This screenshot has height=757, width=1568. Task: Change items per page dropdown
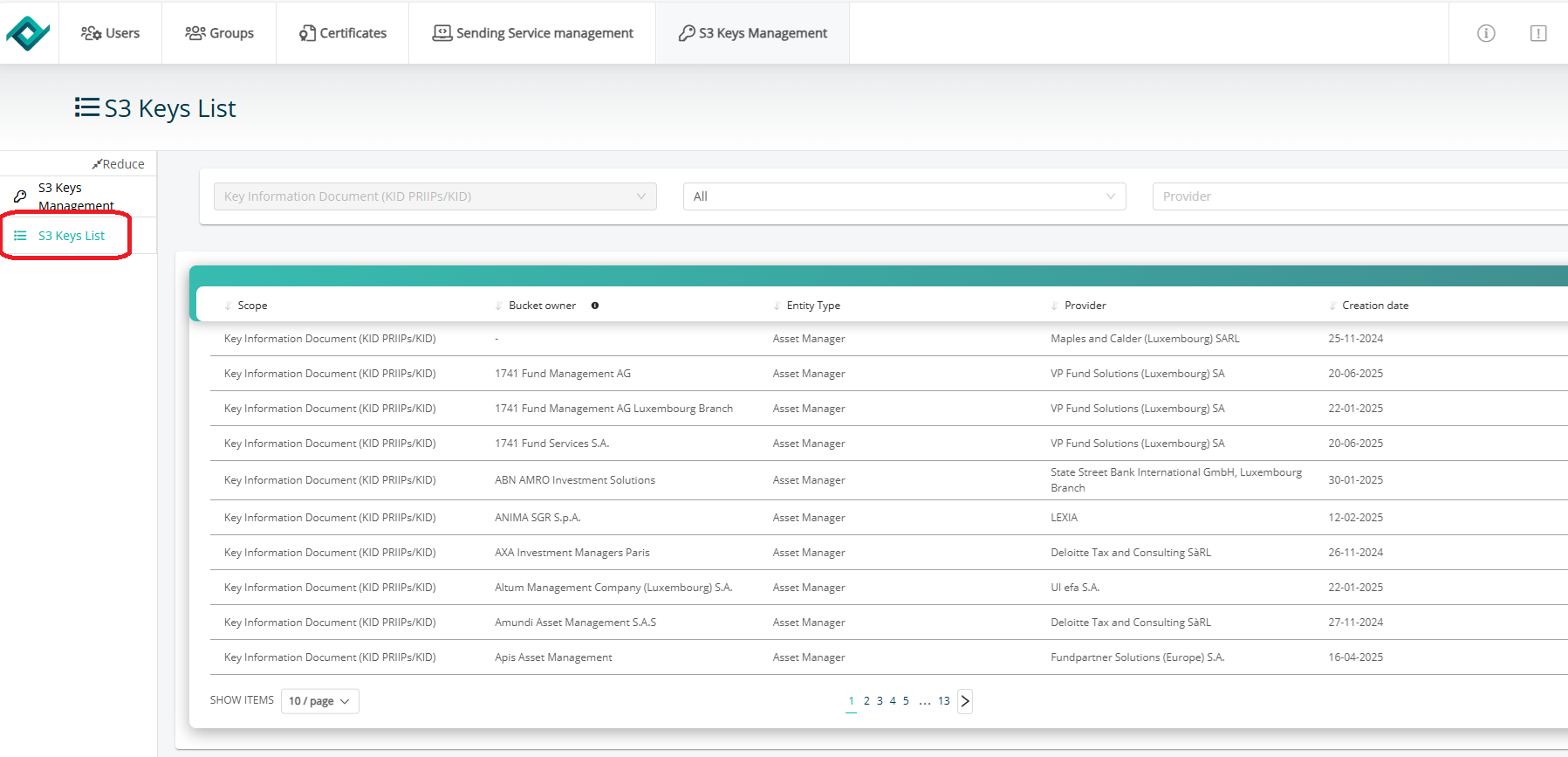click(319, 701)
